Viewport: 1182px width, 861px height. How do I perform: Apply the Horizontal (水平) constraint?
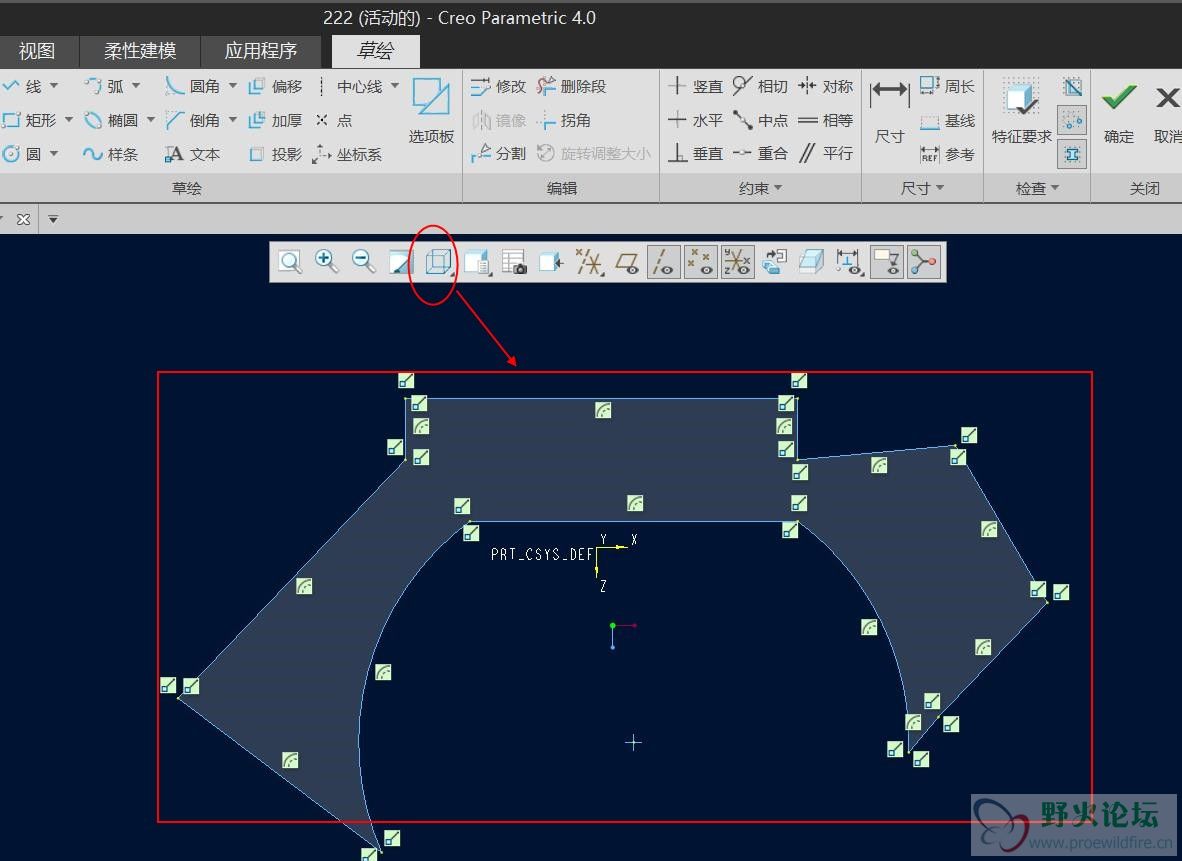coord(696,120)
